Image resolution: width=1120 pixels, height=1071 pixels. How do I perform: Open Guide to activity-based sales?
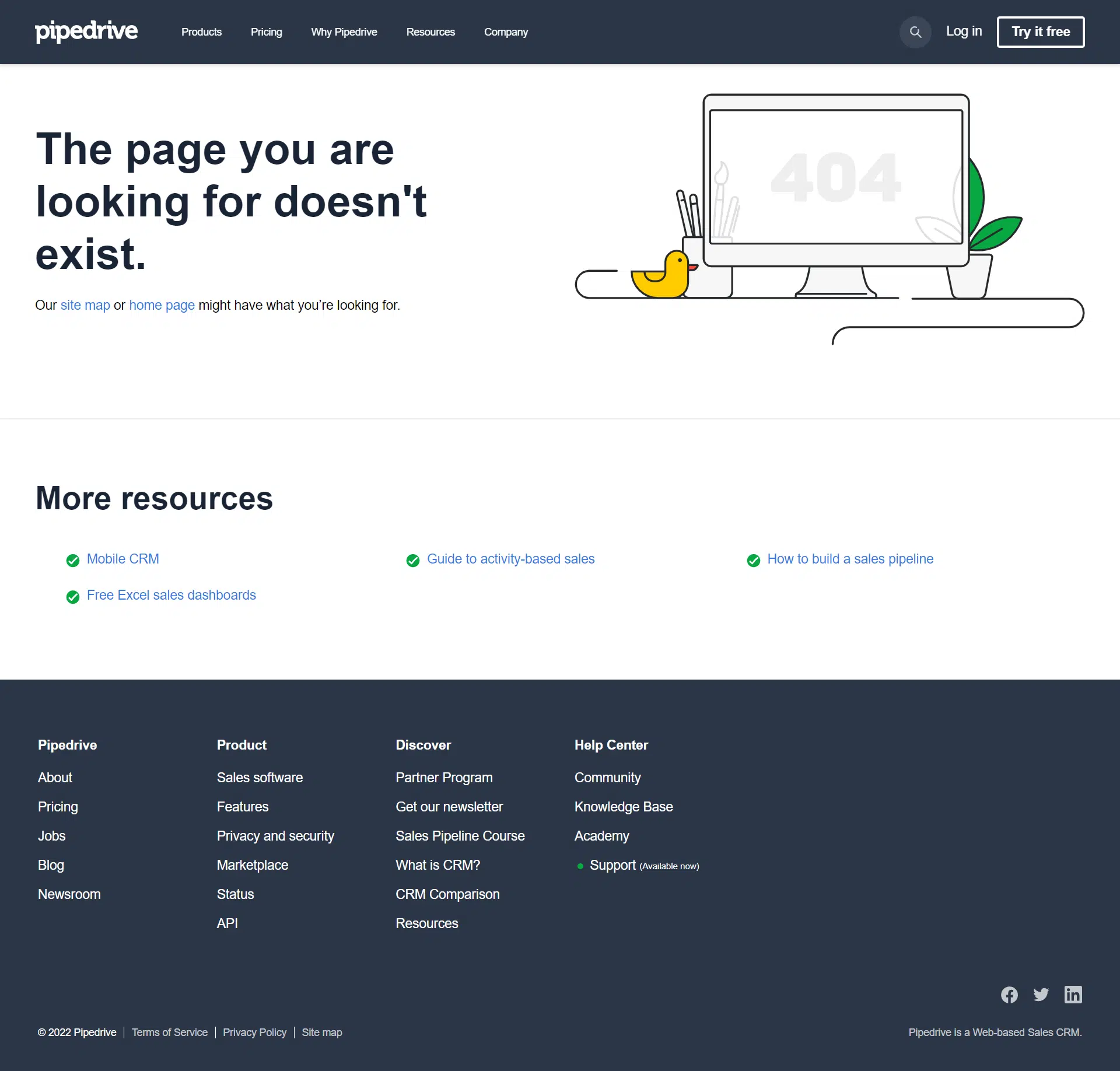tap(510, 559)
